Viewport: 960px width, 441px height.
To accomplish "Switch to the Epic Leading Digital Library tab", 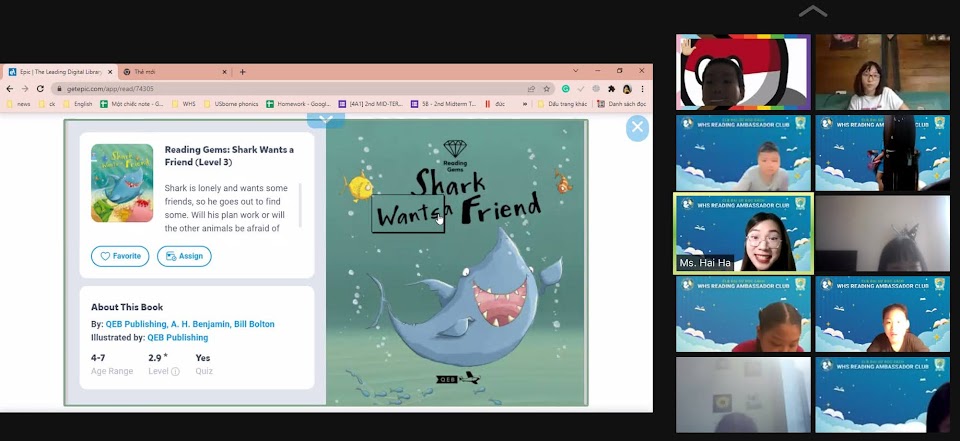I will (x=59, y=72).
